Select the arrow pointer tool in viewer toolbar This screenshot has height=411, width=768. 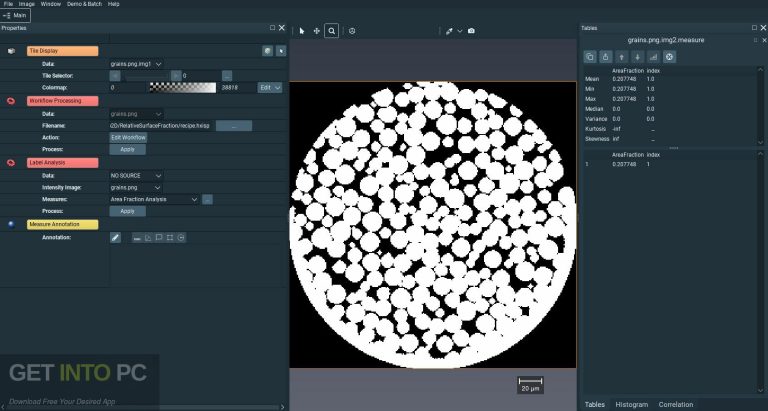302,31
